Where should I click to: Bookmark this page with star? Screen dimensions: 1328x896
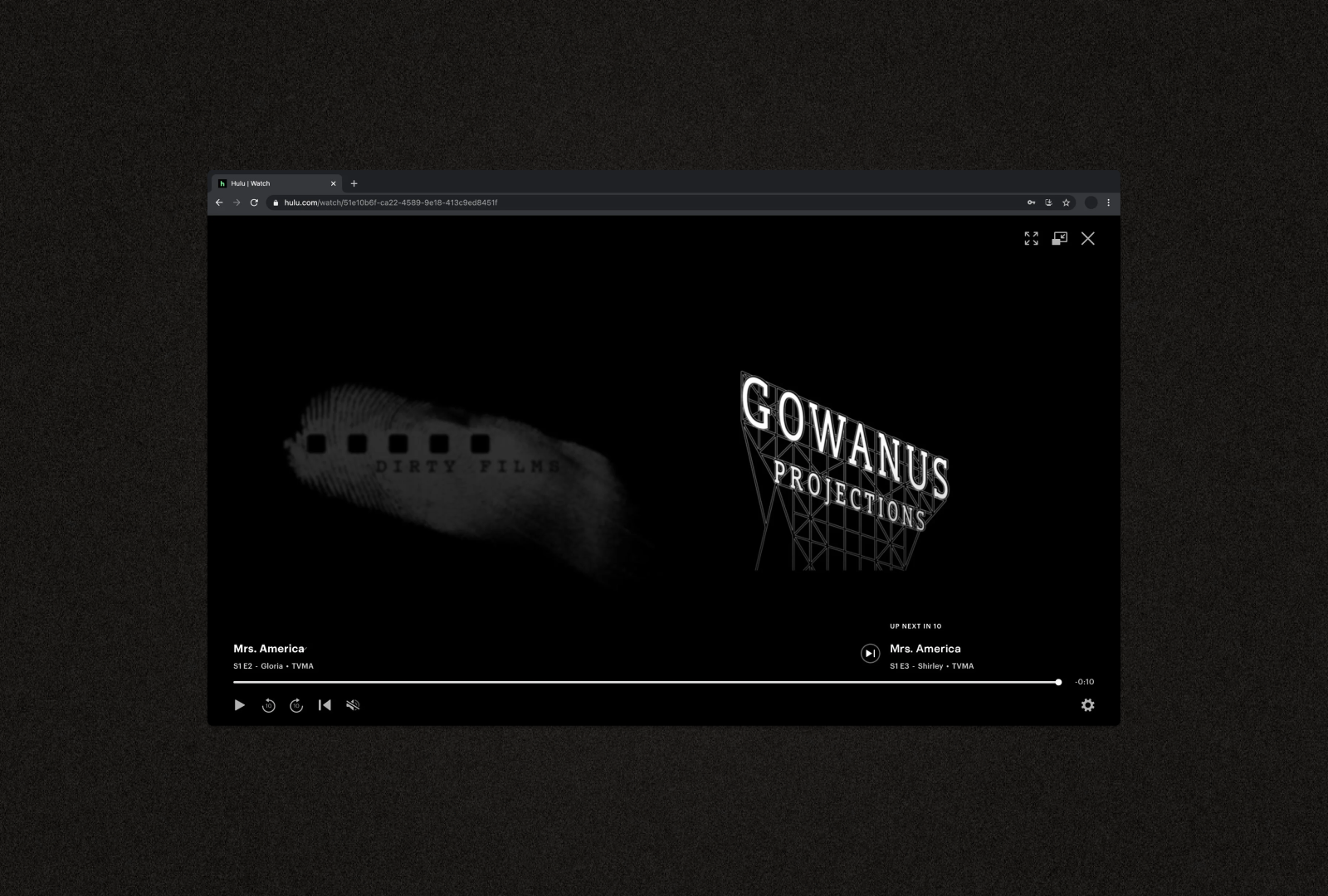click(1067, 202)
